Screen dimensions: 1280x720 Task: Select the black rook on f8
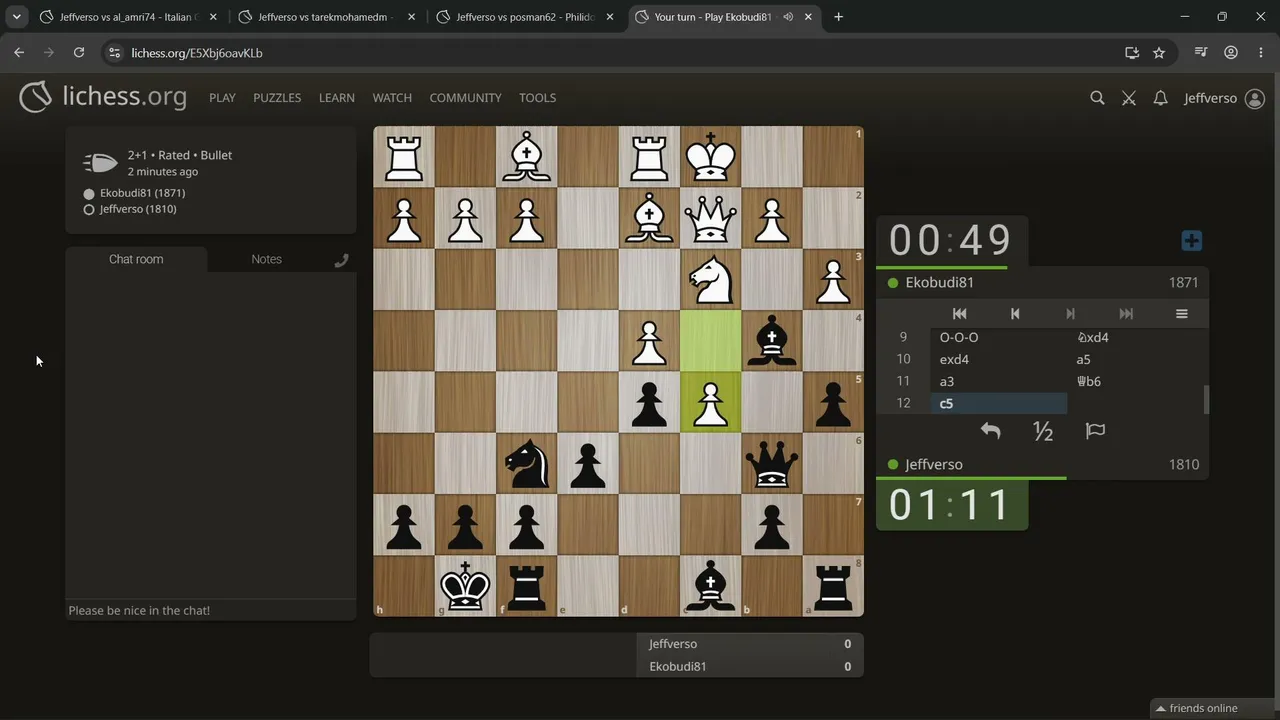click(x=527, y=586)
